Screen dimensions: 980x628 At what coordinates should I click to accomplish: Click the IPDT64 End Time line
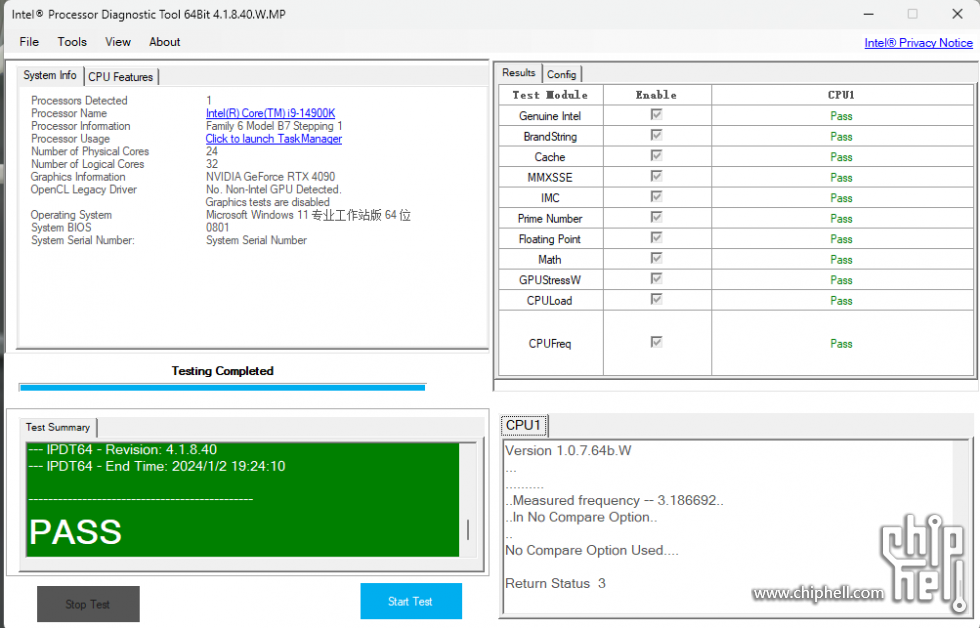point(157,466)
